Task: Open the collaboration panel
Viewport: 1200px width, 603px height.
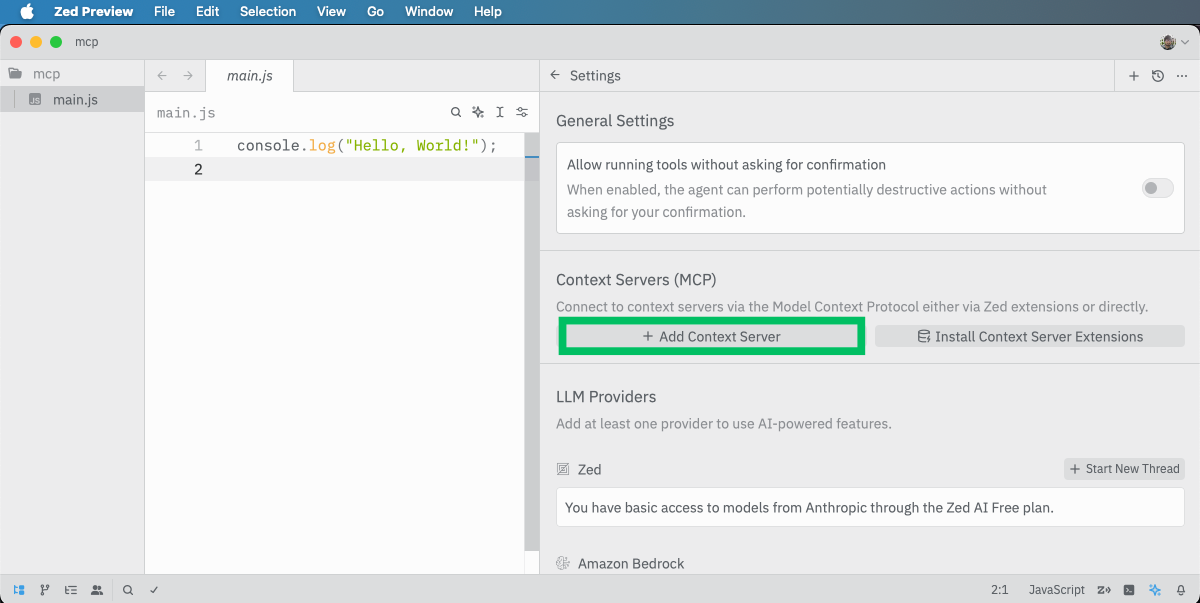Action: pyautogui.click(x=96, y=590)
